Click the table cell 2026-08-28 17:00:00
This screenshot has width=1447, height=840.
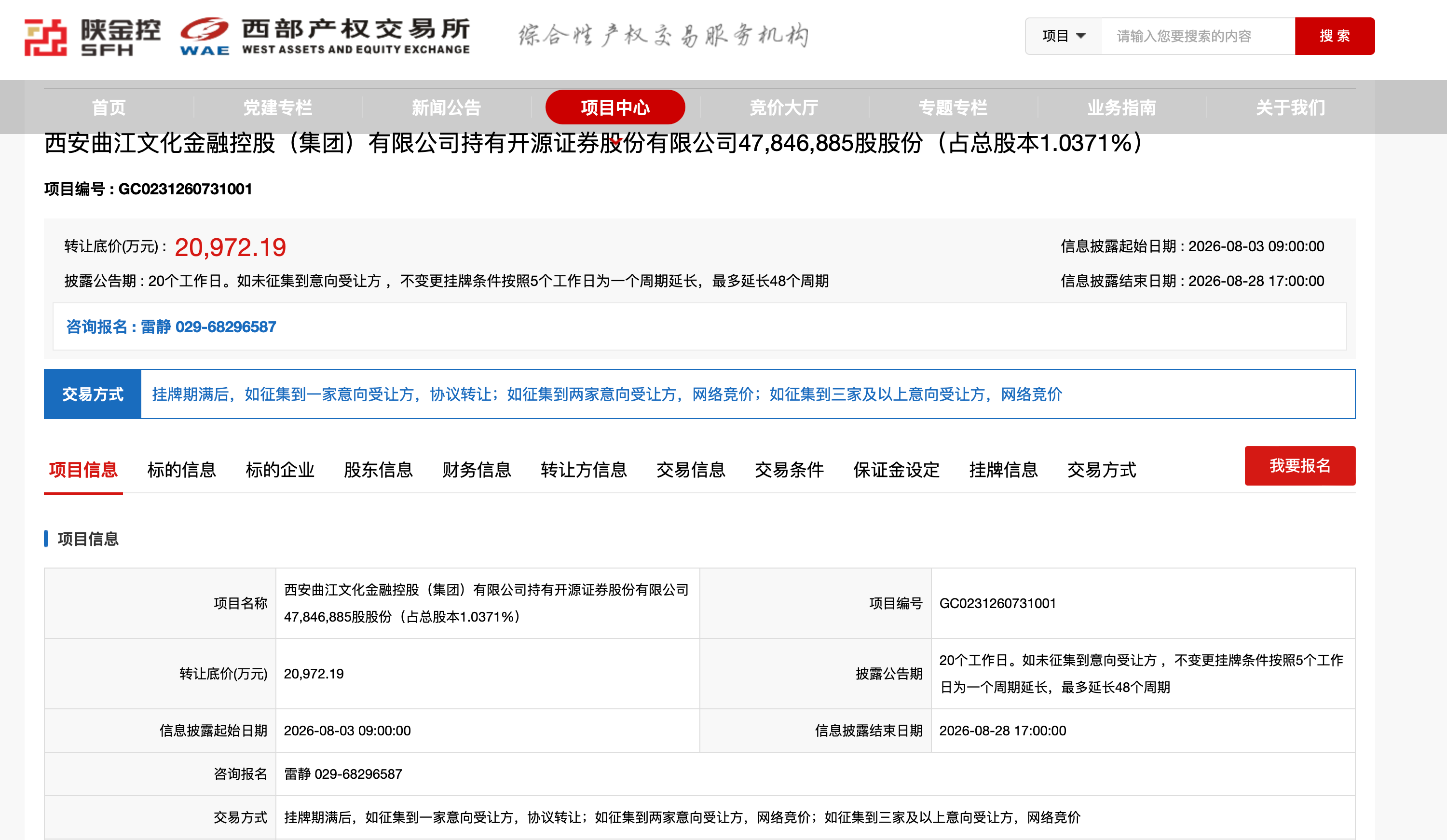point(1143,731)
